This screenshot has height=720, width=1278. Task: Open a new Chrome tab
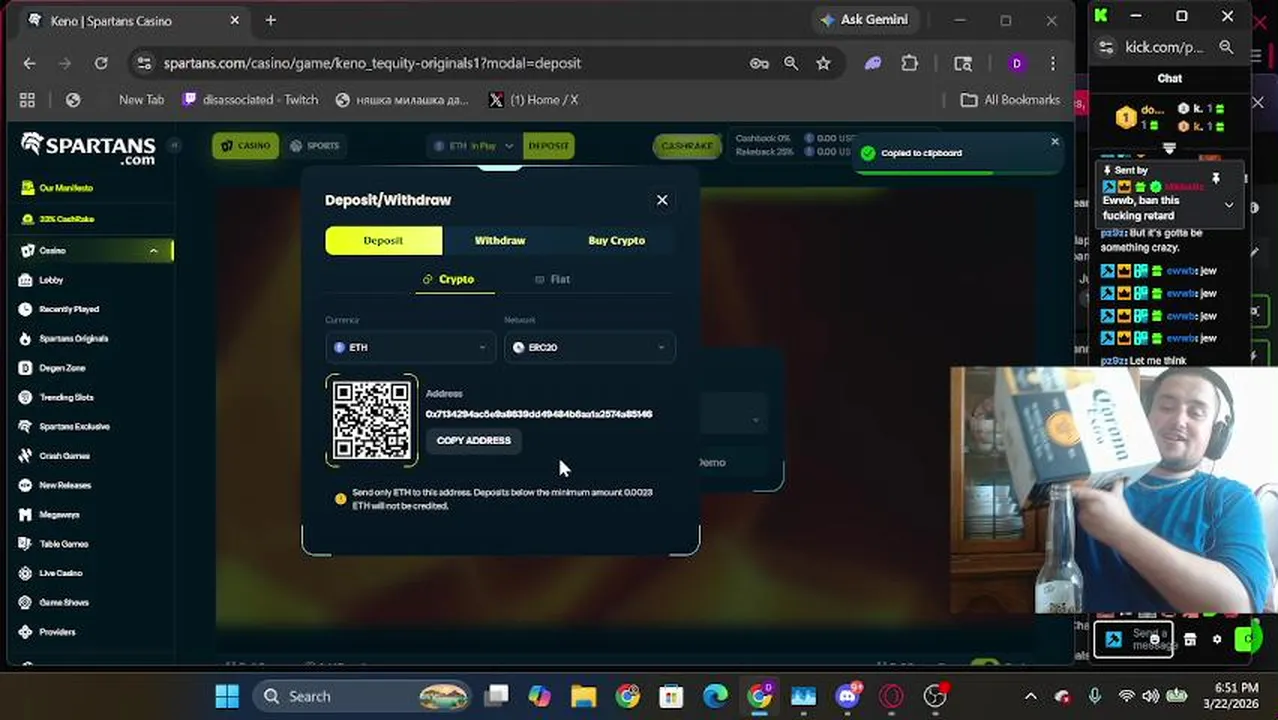click(x=270, y=20)
